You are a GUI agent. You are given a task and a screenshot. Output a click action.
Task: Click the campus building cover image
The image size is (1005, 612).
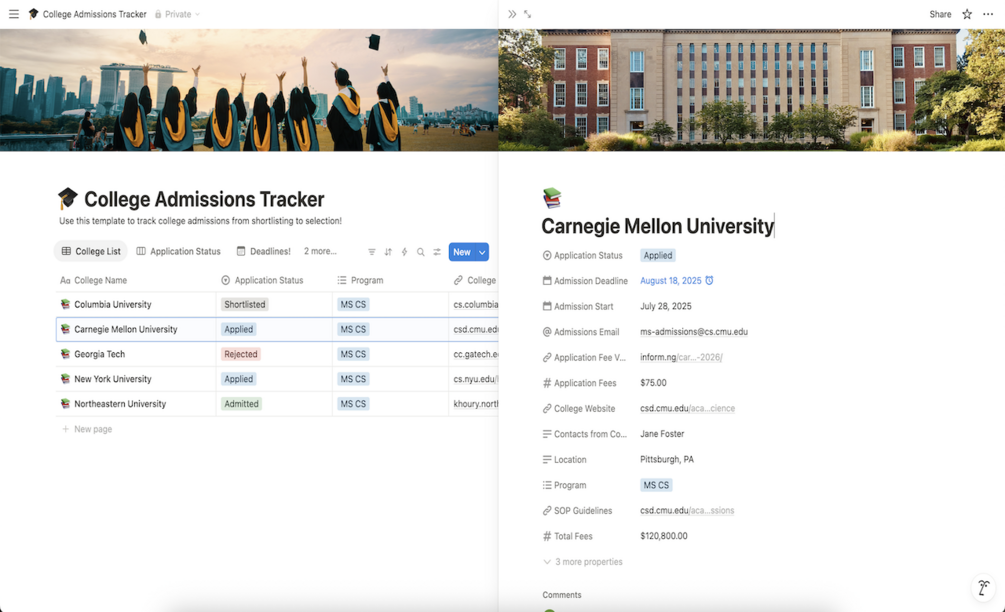point(752,90)
